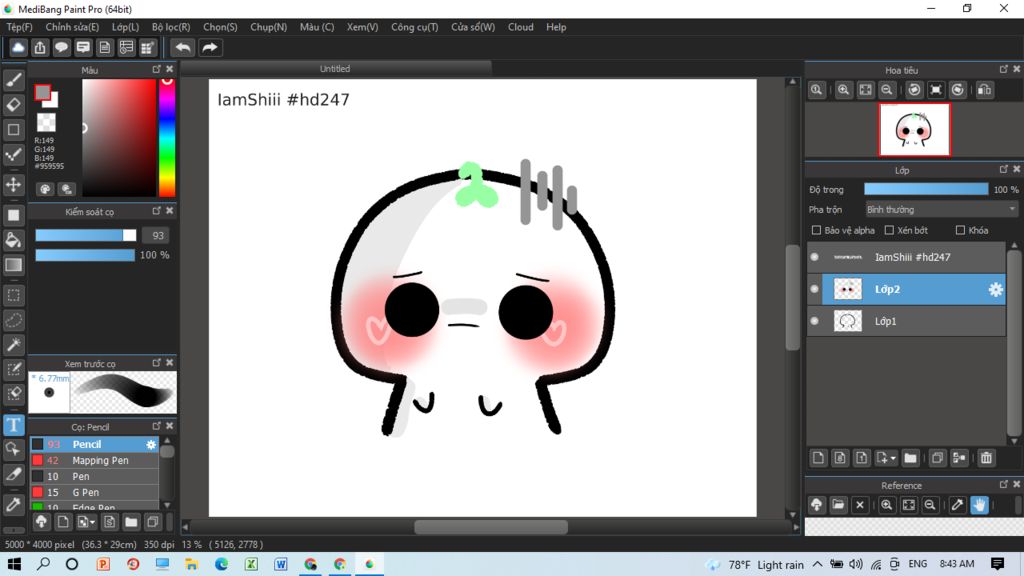Select the Brush tool in left toolbar

click(14, 80)
